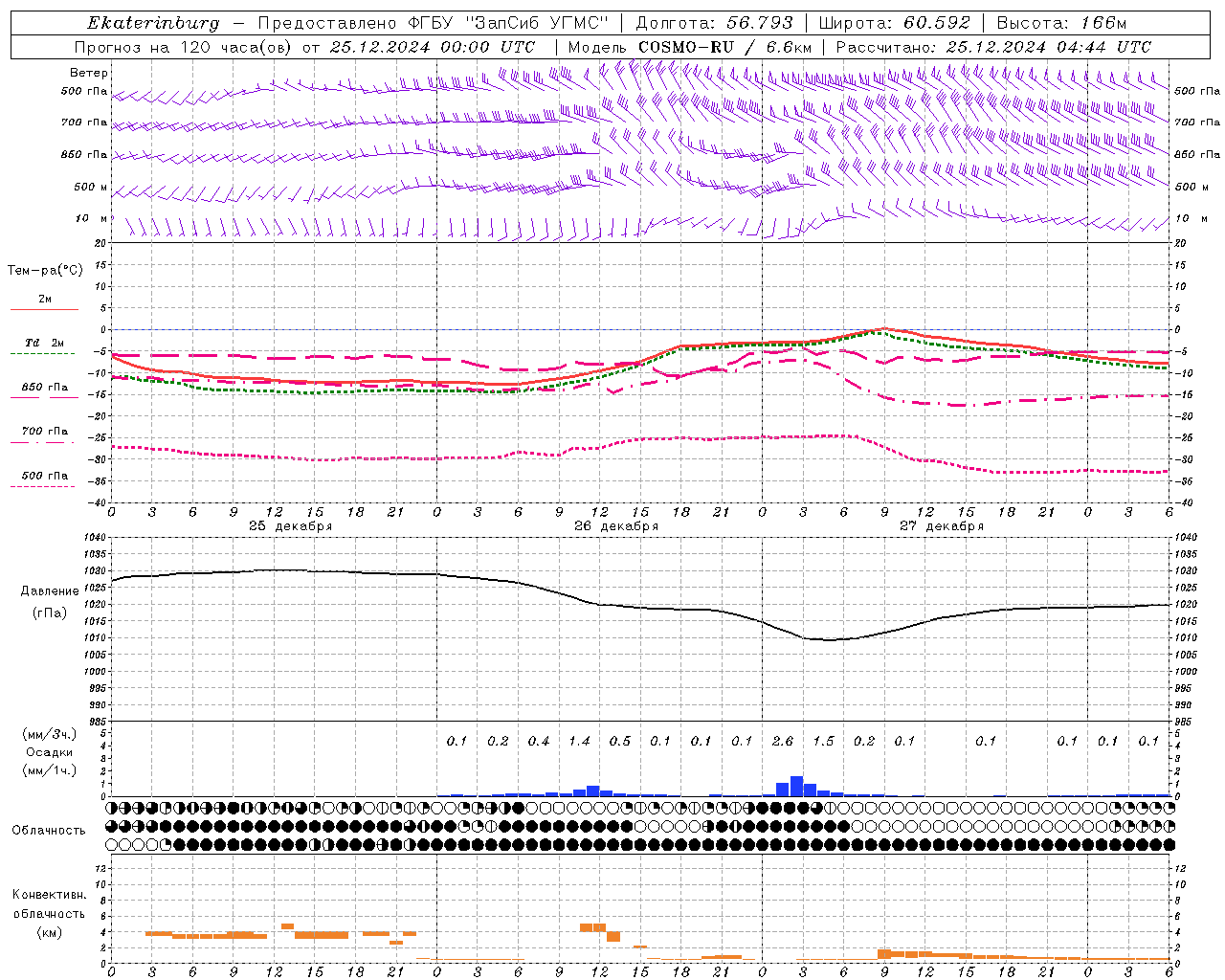The height and width of the screenshot is (980, 1225).
Task: Click the Ветер wind panel label
Action: click(x=89, y=73)
